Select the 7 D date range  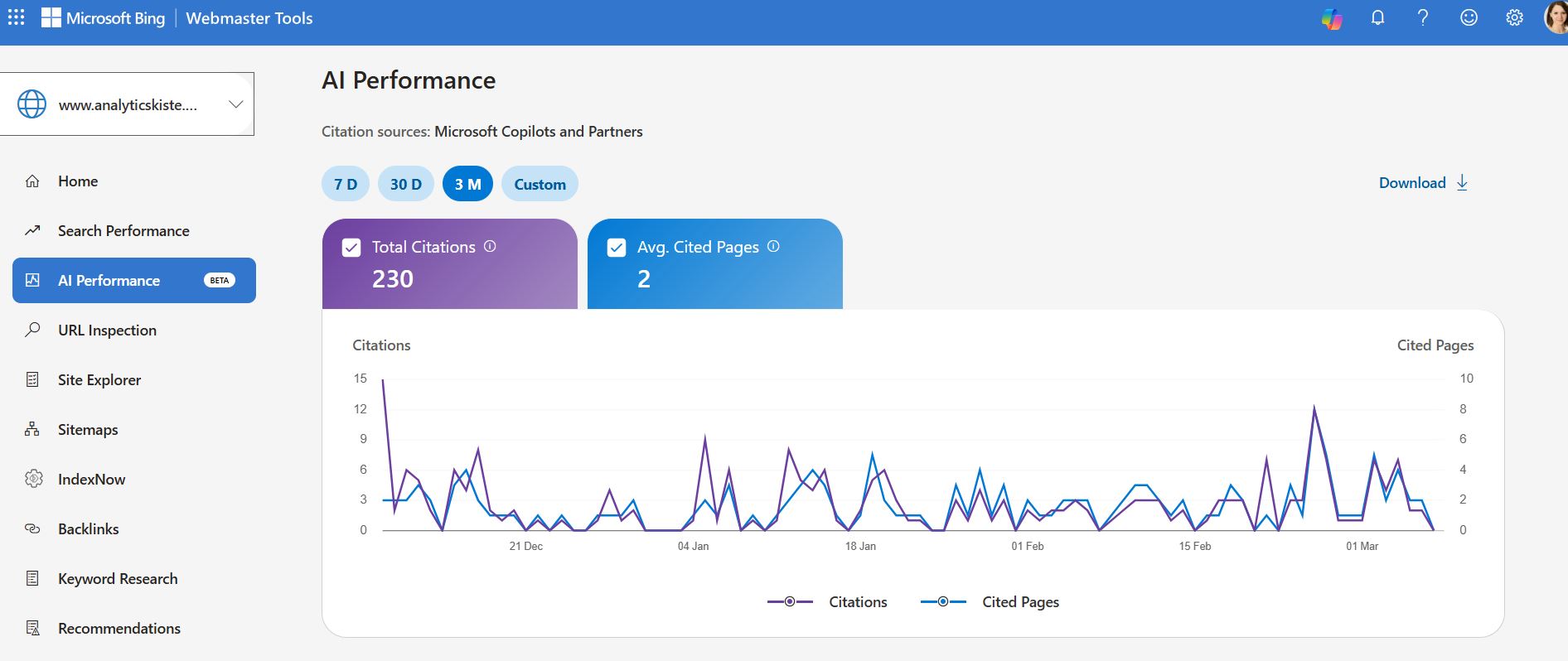346,184
